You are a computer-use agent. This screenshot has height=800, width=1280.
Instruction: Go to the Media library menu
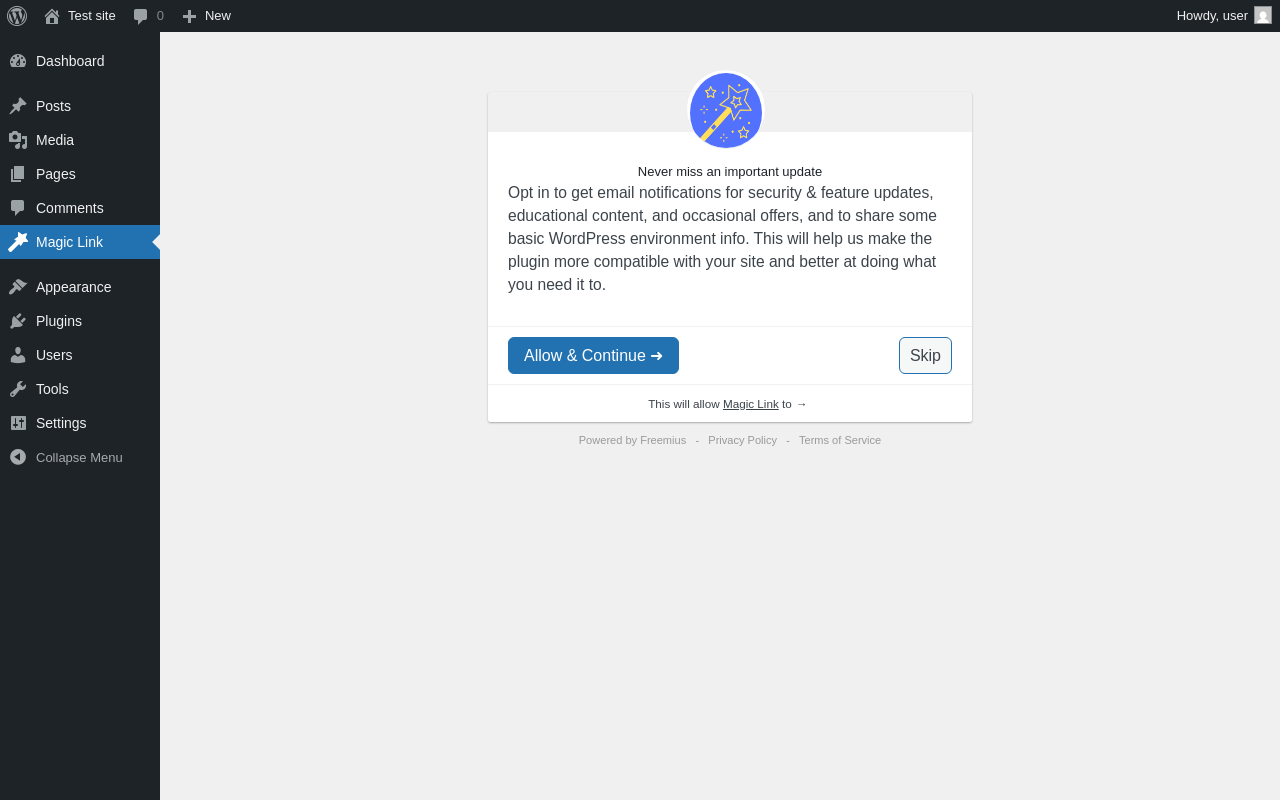point(80,140)
